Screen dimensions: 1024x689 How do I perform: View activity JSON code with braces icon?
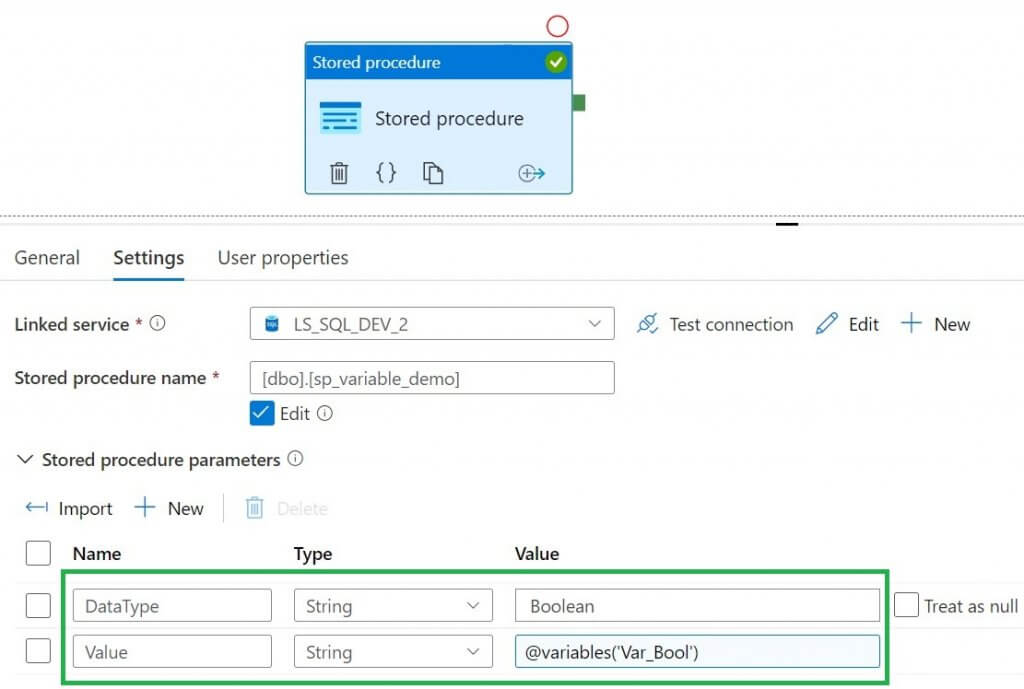386,173
